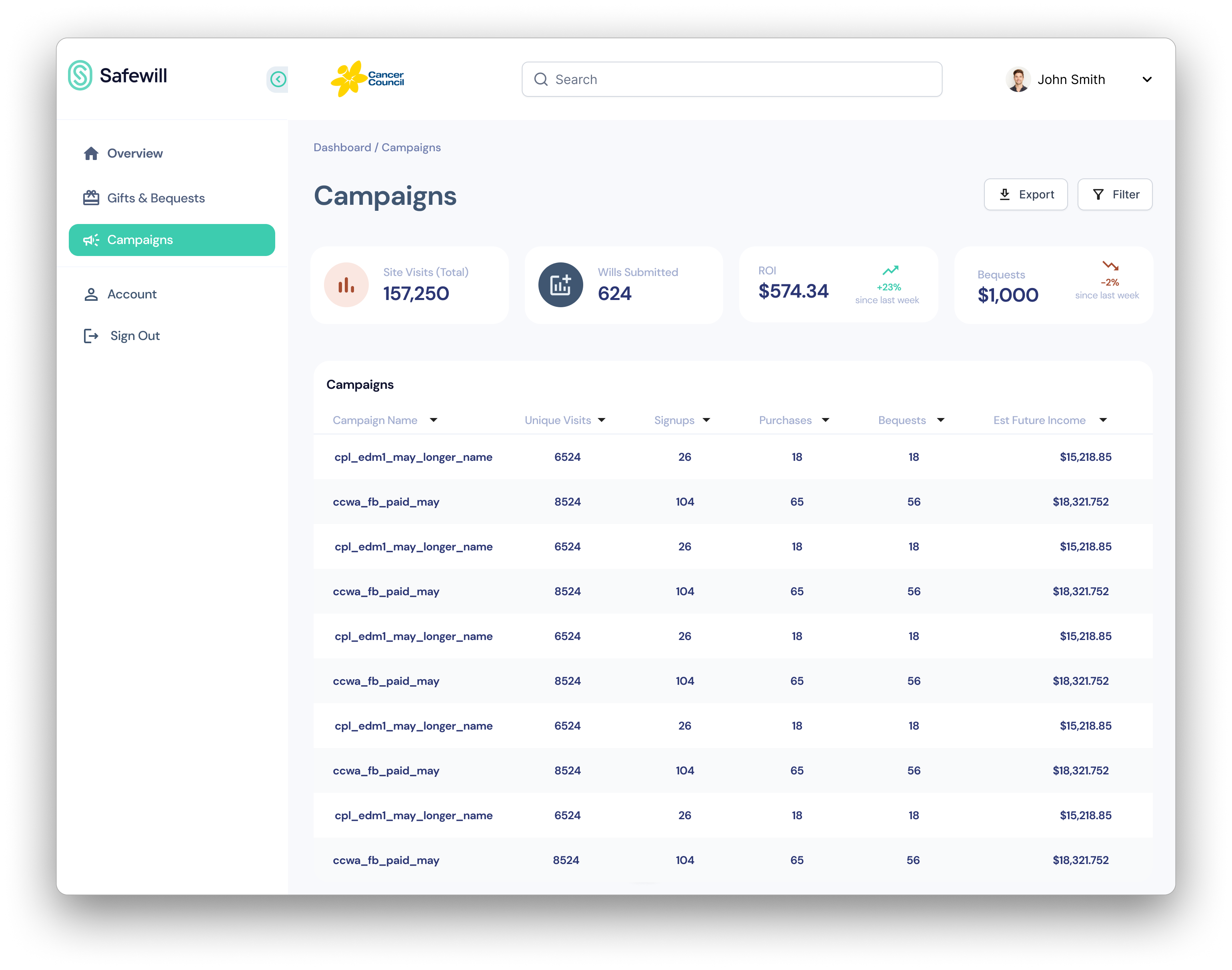The width and height of the screenshot is (1232, 970).
Task: Sort by Est Future Income dropdown arrow
Action: pos(1102,420)
